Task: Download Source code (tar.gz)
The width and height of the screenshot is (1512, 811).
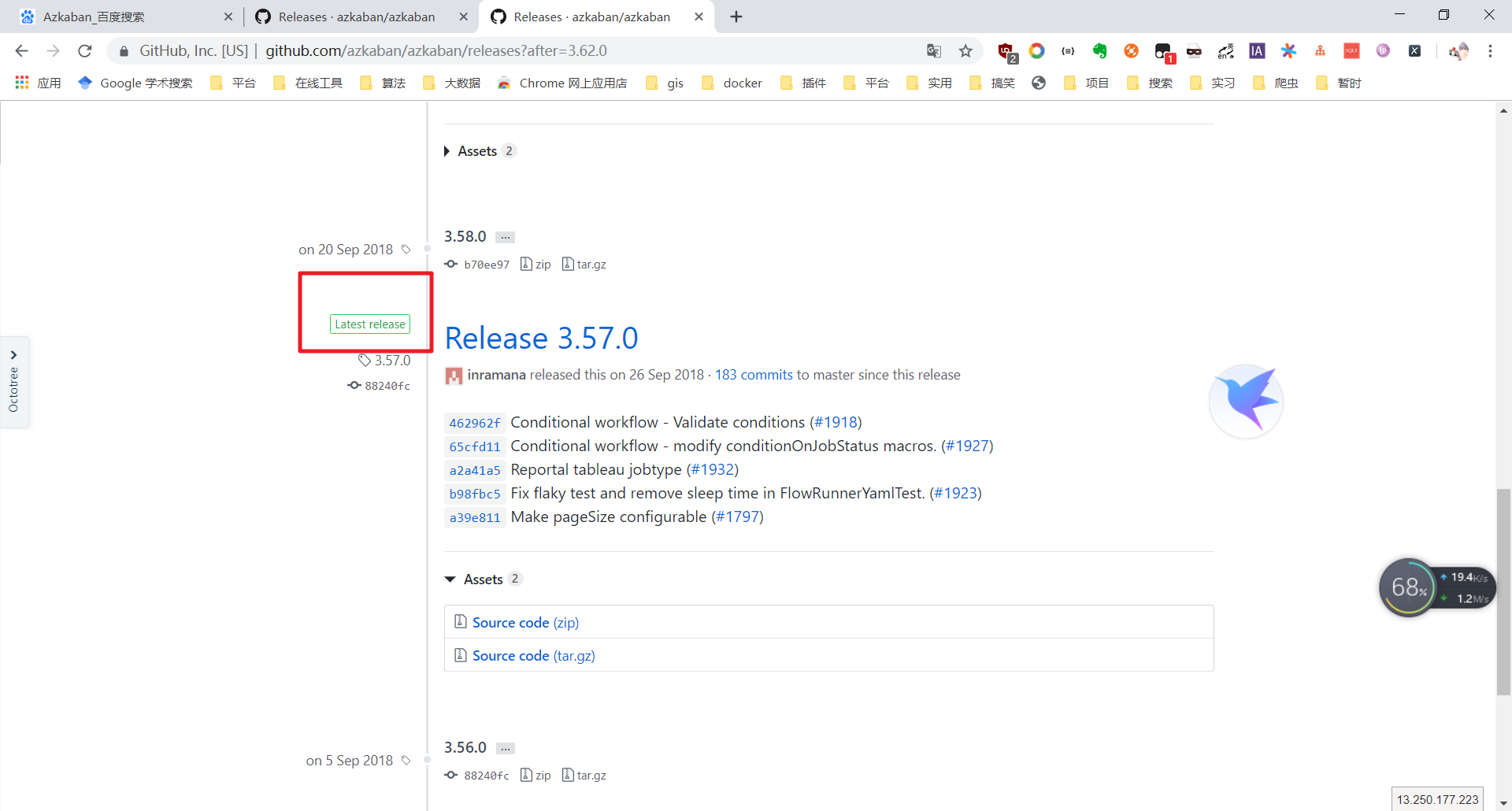Action: [x=534, y=656]
